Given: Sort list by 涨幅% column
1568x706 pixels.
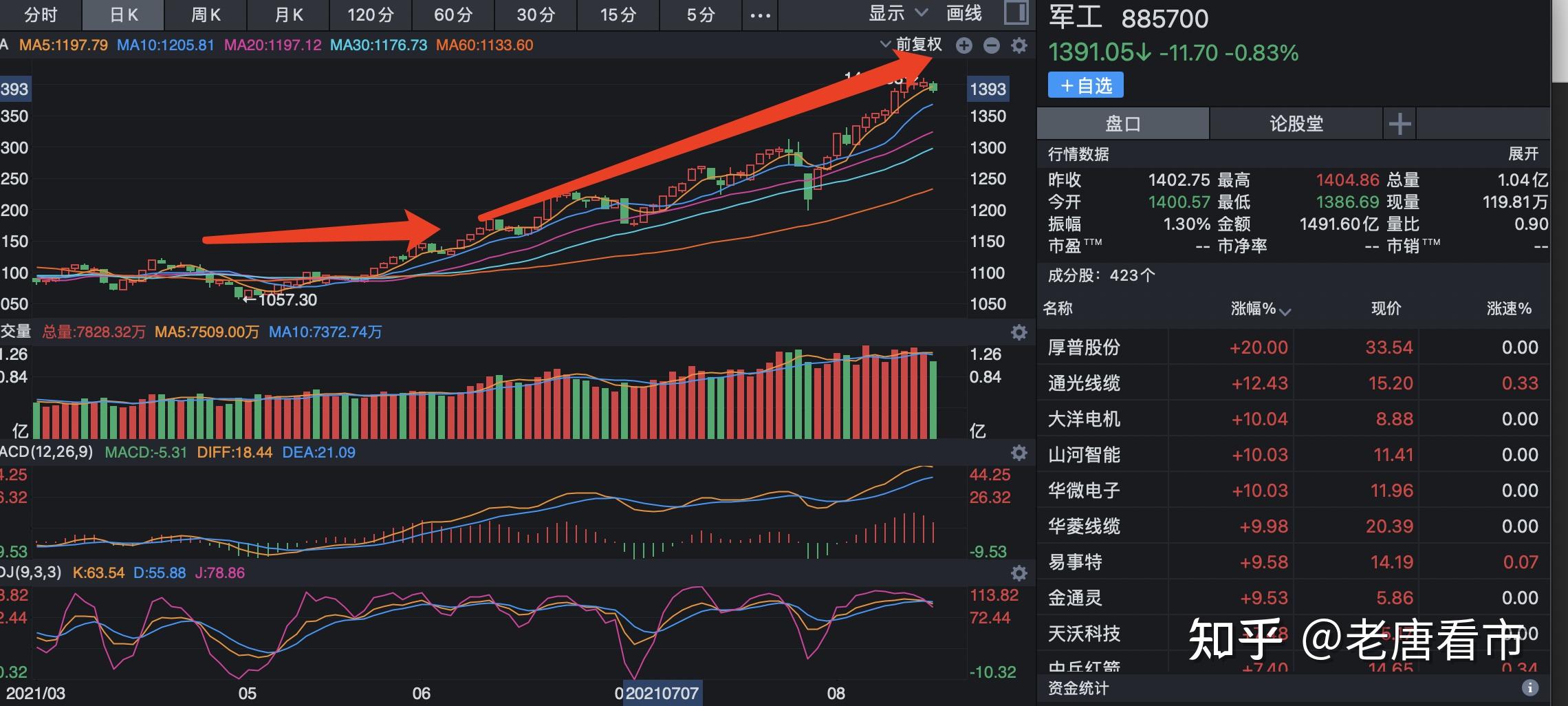Looking at the screenshot, I should coord(1260,309).
